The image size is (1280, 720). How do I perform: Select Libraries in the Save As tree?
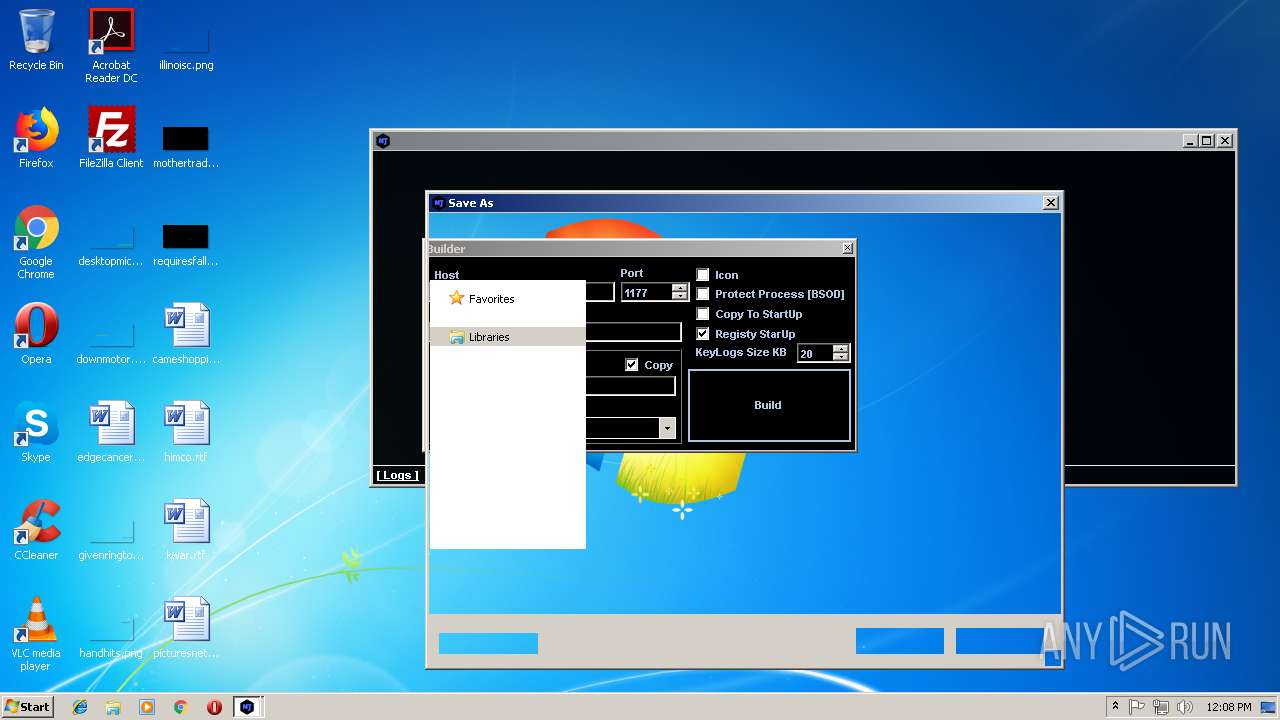pyautogui.click(x=508, y=337)
